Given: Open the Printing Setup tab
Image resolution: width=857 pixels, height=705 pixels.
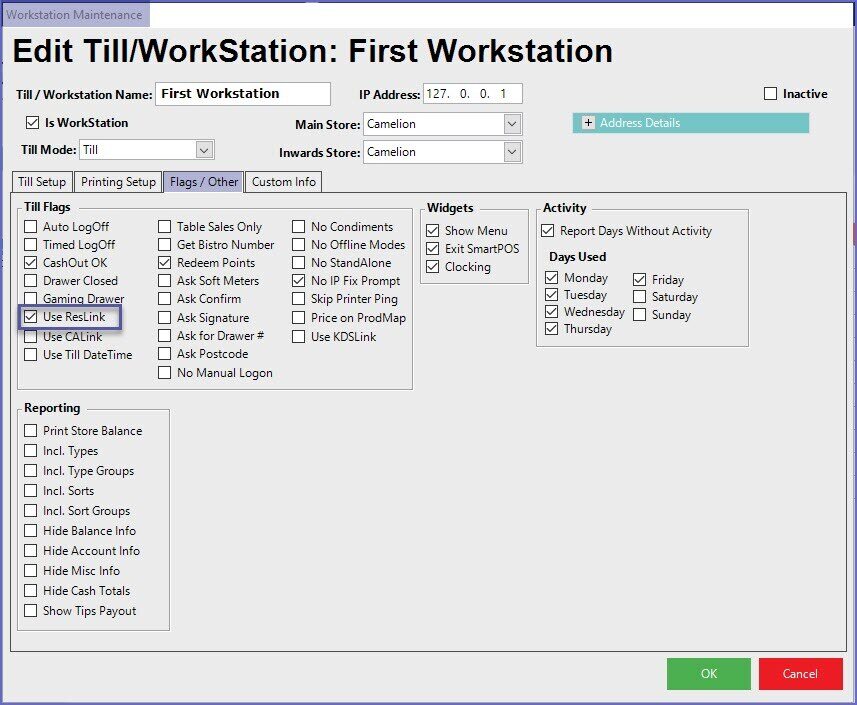Looking at the screenshot, I should (x=118, y=182).
